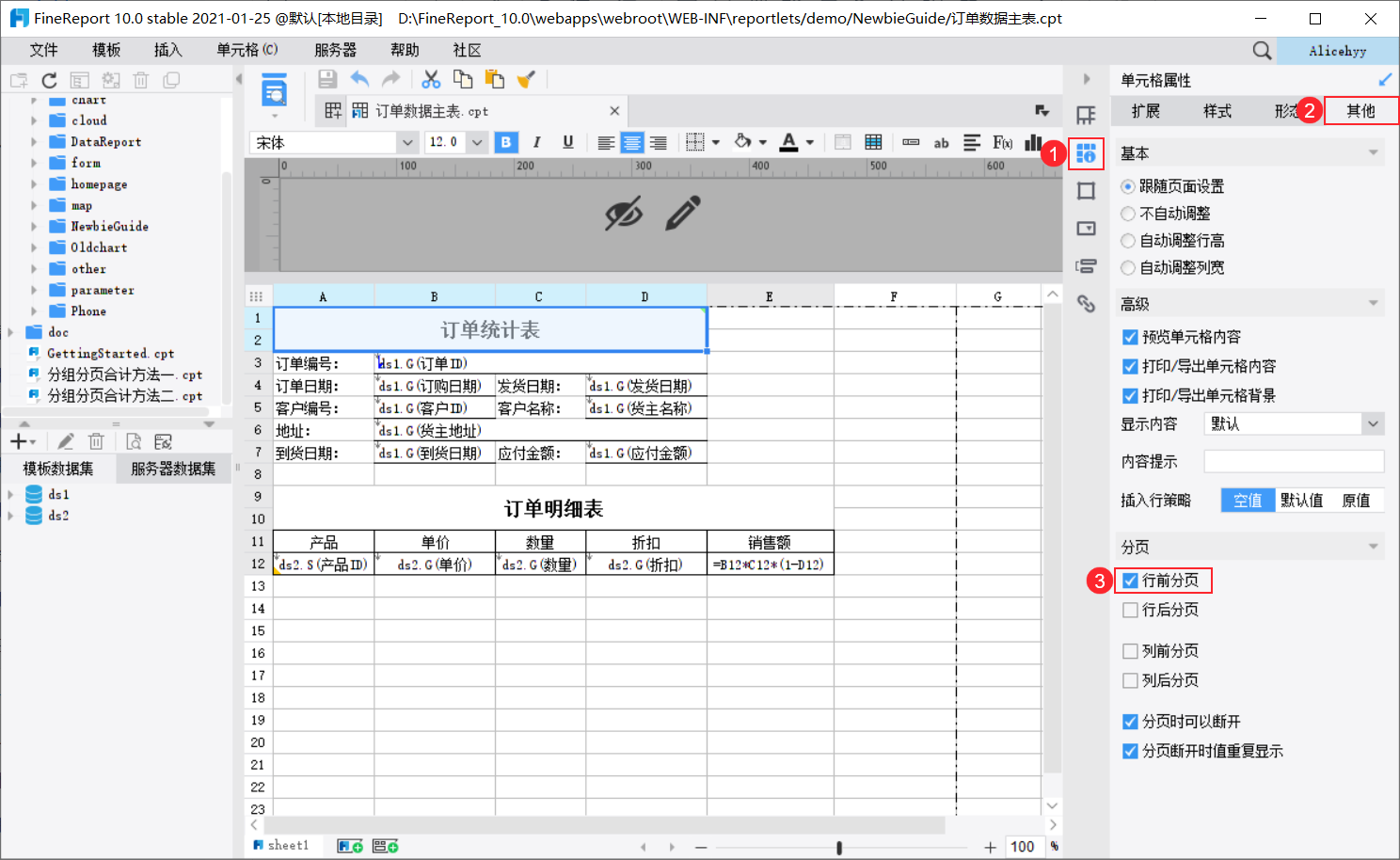The image size is (1400, 860).
Task: Open the background fill color picker
Action: coord(743,142)
